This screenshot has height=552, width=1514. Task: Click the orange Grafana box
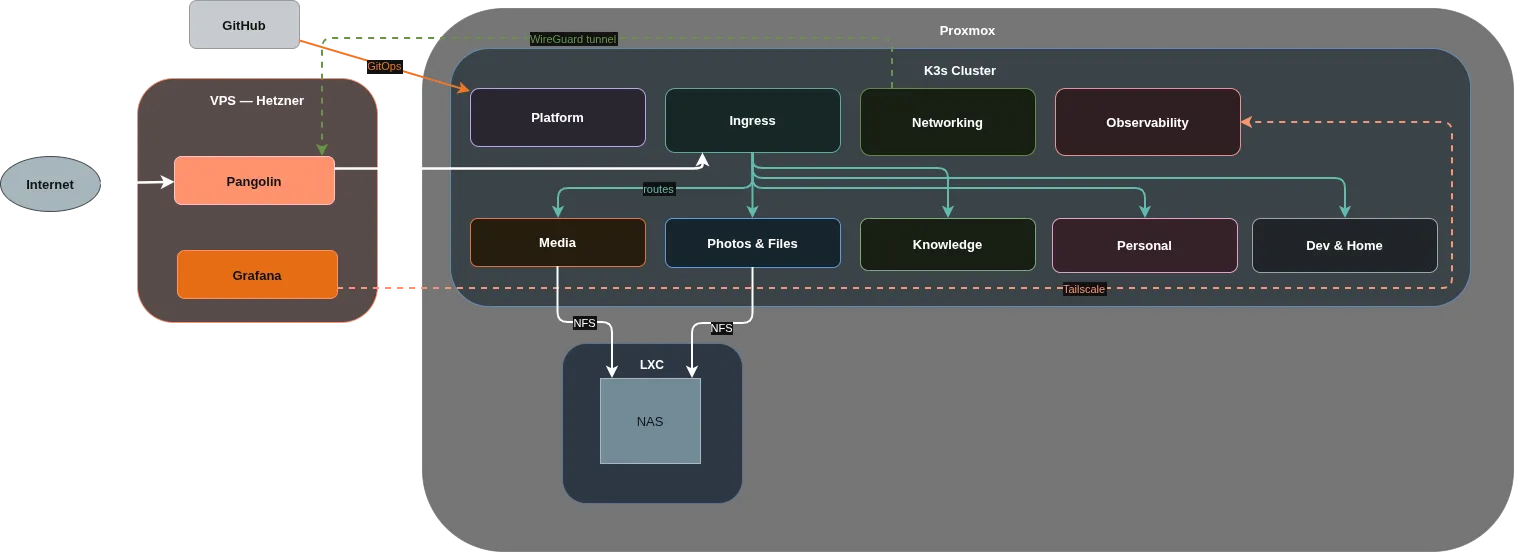(257, 275)
